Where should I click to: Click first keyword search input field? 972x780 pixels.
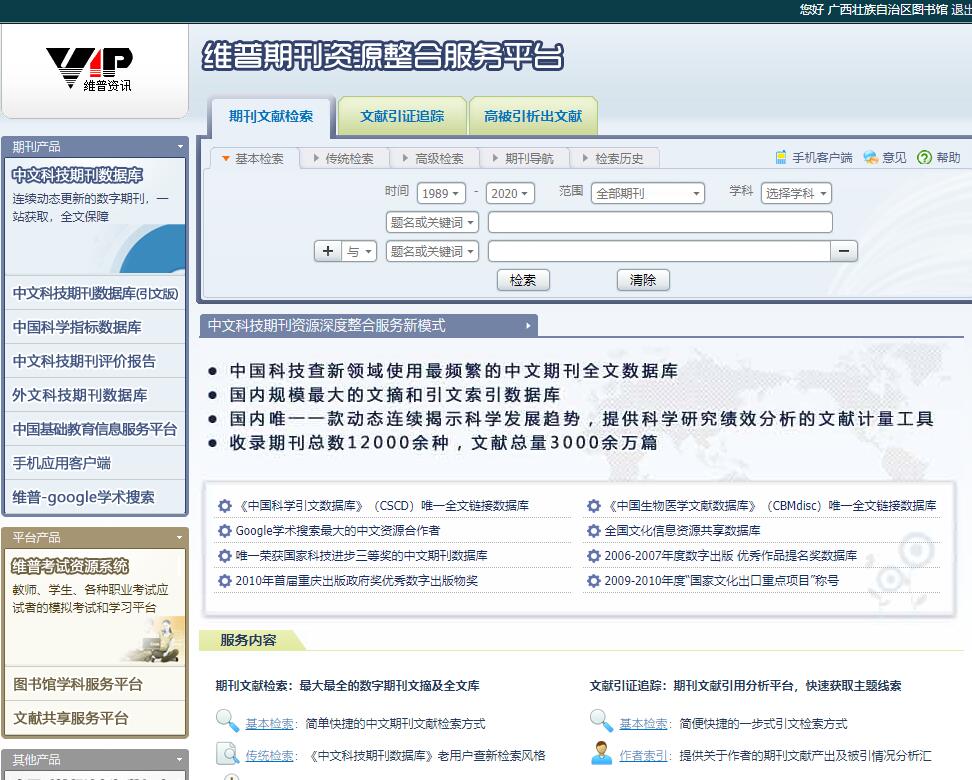pos(660,222)
